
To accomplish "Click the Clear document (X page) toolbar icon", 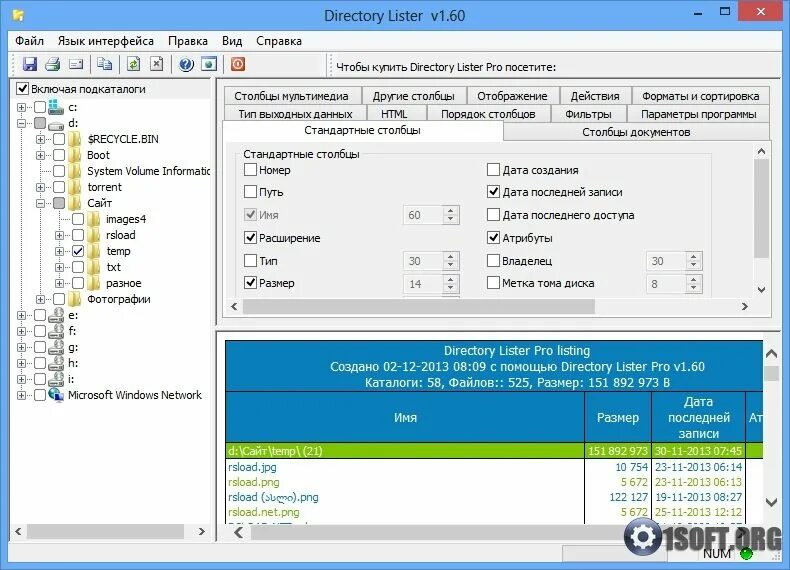I will pos(157,64).
